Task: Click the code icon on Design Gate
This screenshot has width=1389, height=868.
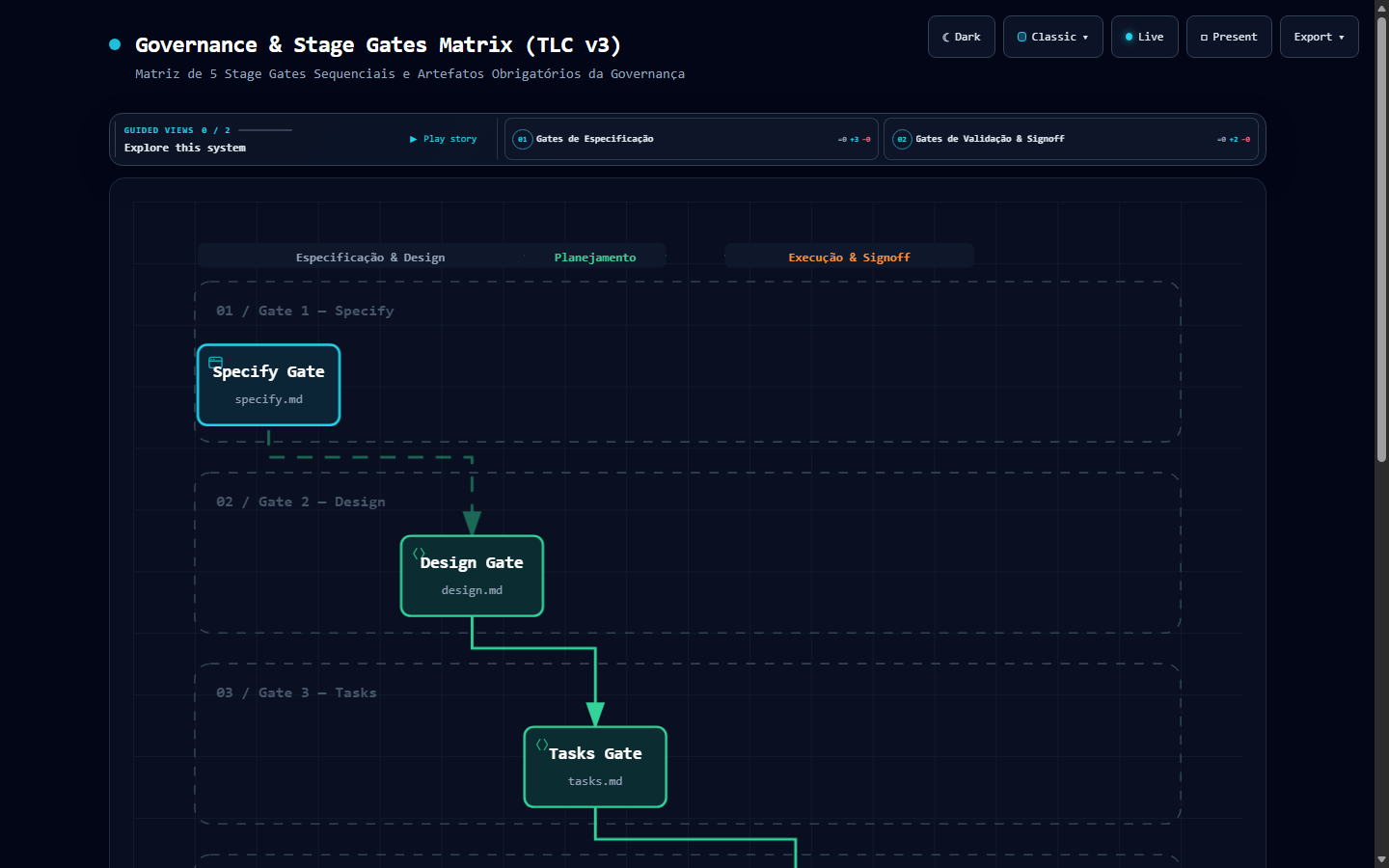Action: point(419,553)
